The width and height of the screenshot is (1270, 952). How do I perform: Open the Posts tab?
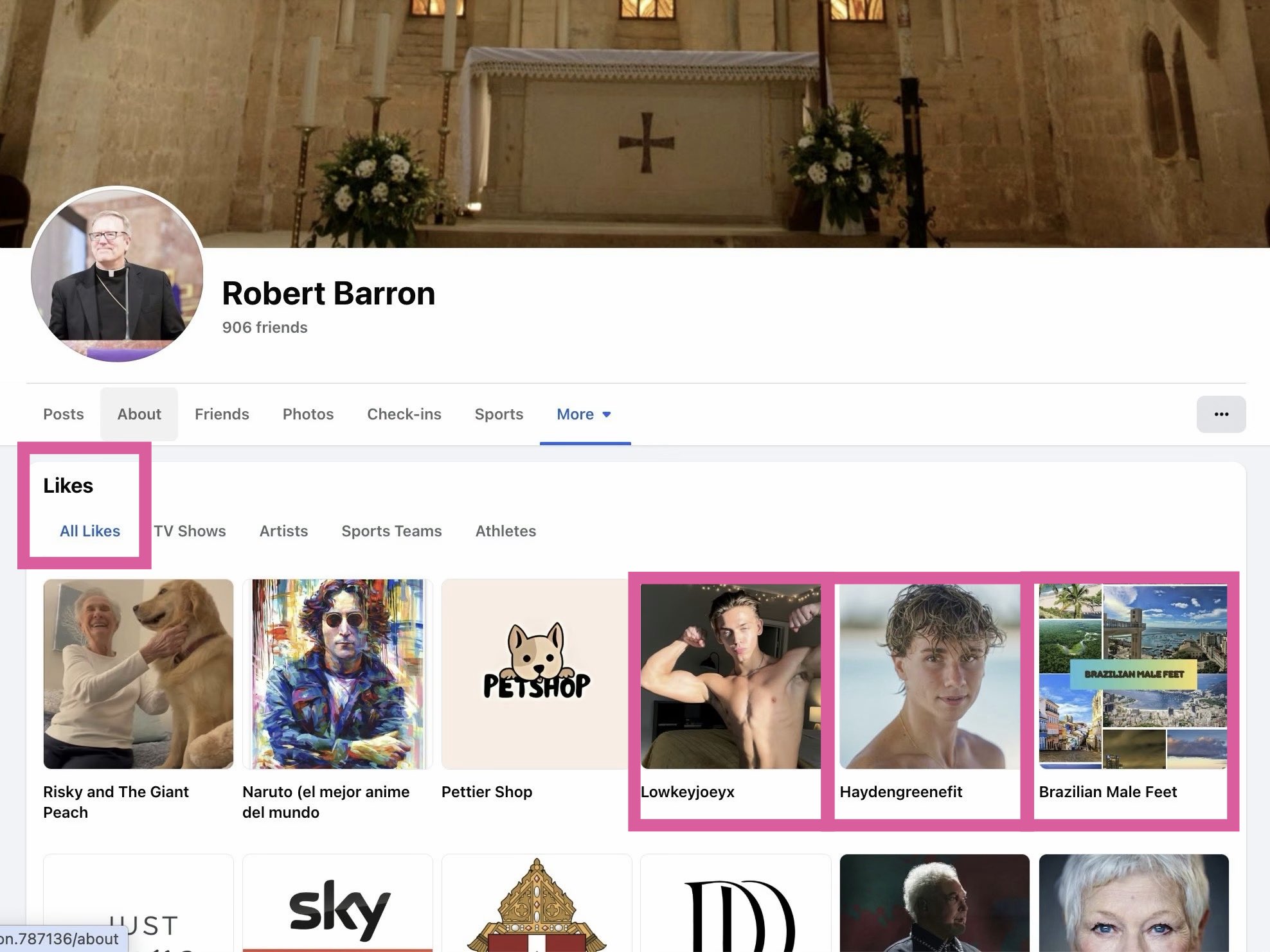tap(63, 414)
